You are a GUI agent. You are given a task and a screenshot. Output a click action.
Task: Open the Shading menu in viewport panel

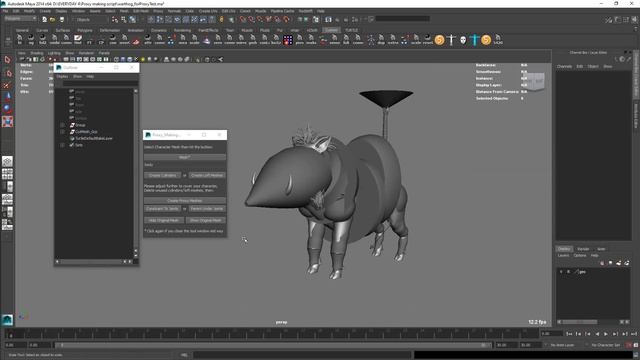tap(37, 53)
